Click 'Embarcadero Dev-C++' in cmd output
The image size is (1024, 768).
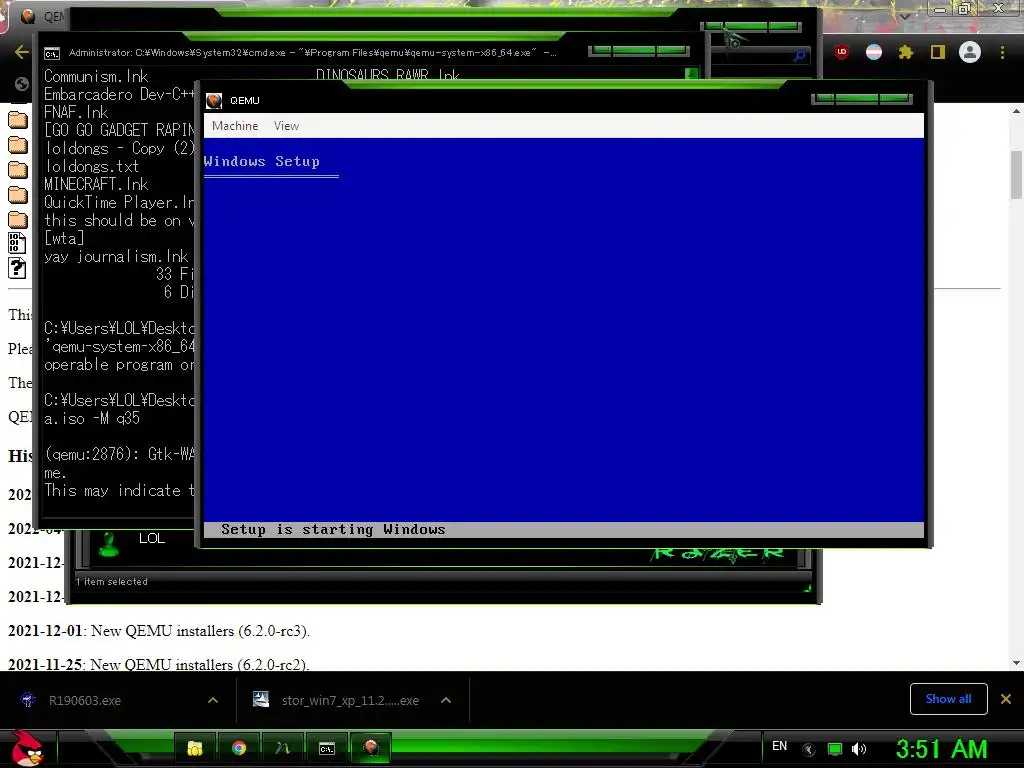pyautogui.click(x=119, y=95)
